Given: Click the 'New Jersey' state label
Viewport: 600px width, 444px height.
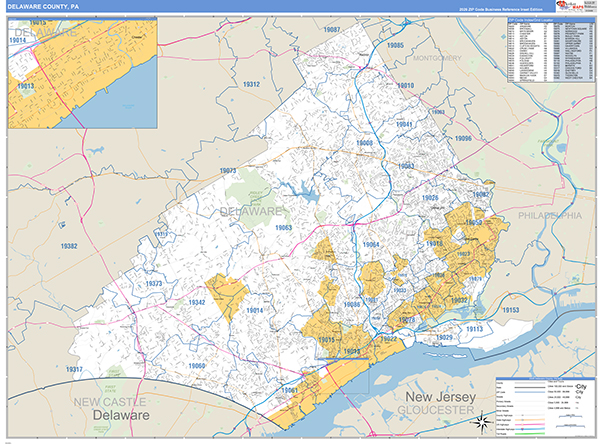Looking at the screenshot, I should [x=440, y=397].
